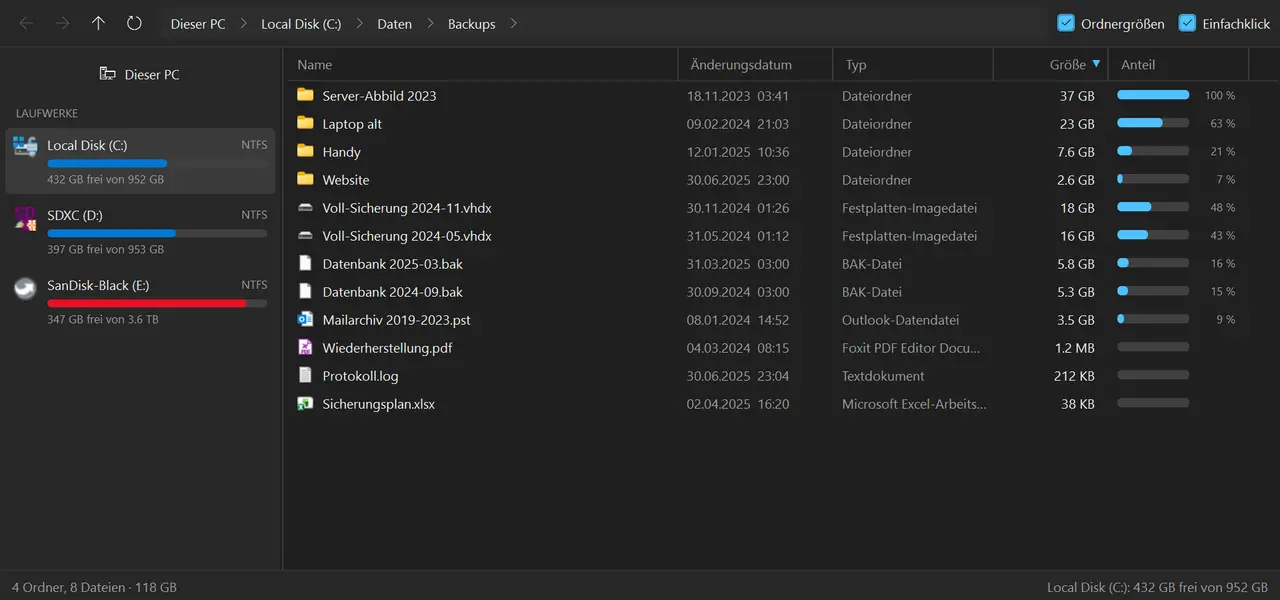1280x600 pixels.
Task: Click the 100 % share bar for Server-Abbild 2023
Action: 1153,95
